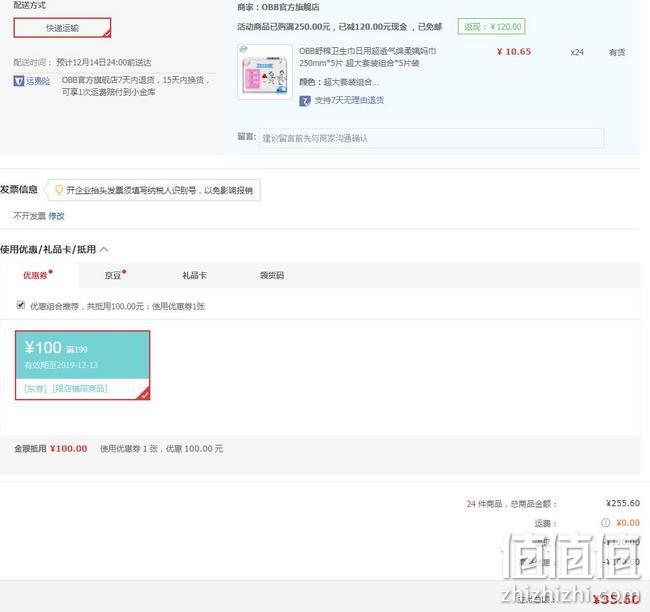This screenshot has height=612, width=650.
Task: Click the 运费险 shield icon
Action: pyautogui.click(x=19, y=80)
